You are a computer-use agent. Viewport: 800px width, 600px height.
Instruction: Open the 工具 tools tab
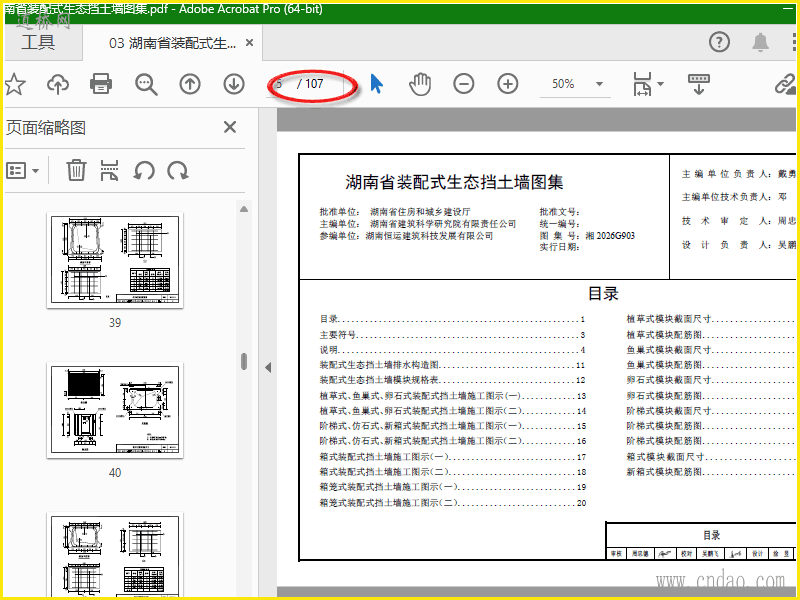(x=38, y=42)
